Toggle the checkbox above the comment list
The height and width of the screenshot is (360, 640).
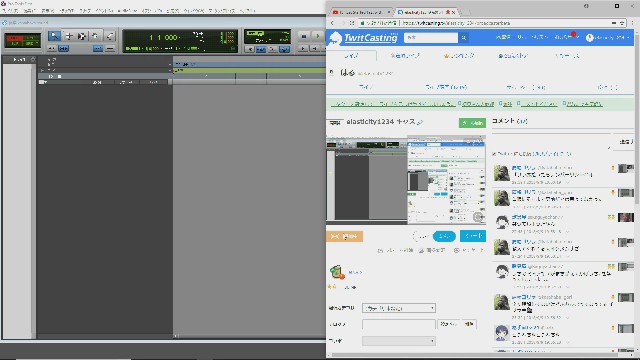click(494, 154)
